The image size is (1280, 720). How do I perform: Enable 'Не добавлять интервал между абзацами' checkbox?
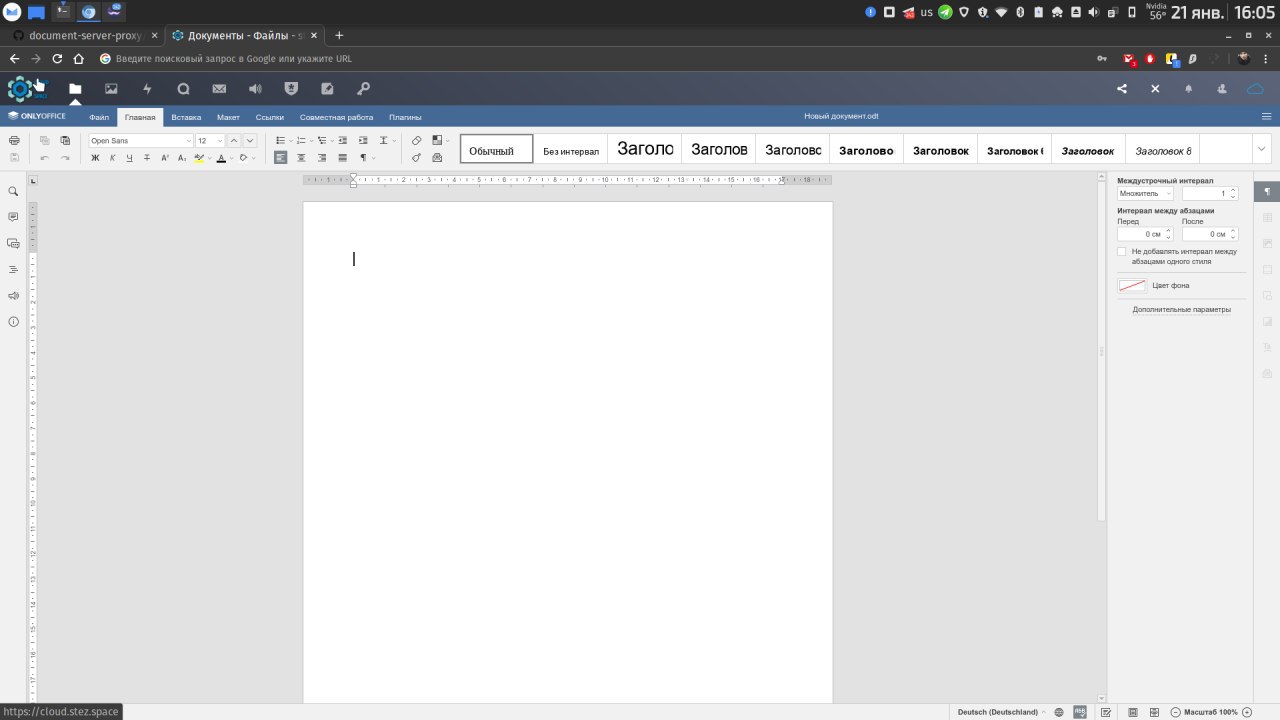(x=1122, y=252)
